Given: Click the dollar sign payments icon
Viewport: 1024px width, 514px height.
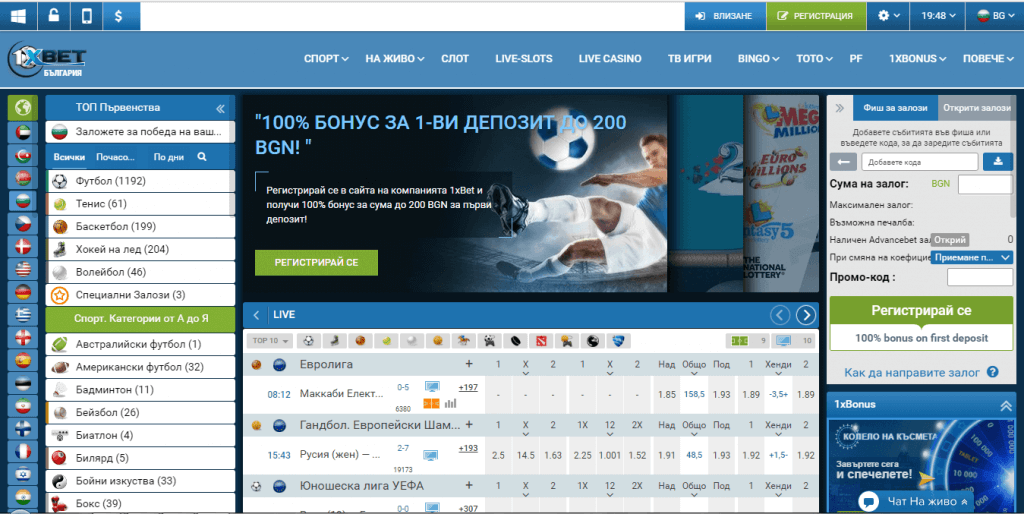Looking at the screenshot, I should (120, 16).
